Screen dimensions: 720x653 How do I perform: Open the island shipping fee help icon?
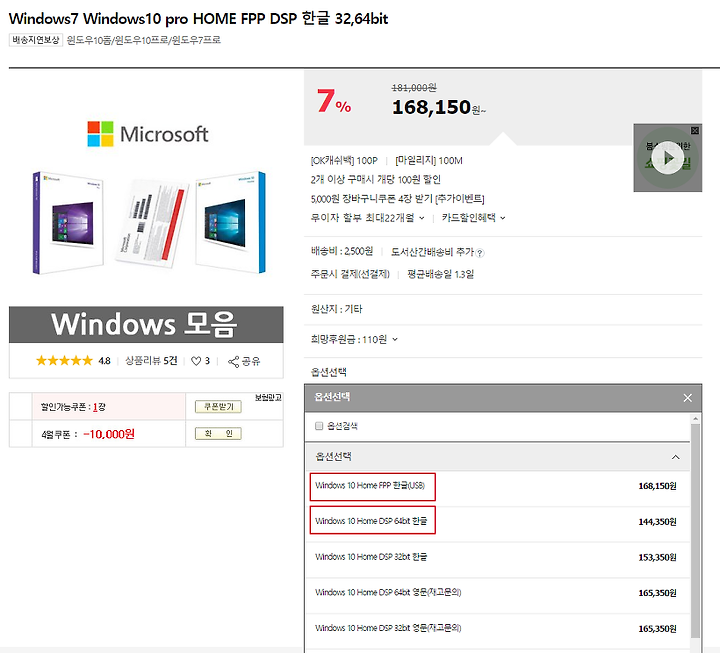480,253
